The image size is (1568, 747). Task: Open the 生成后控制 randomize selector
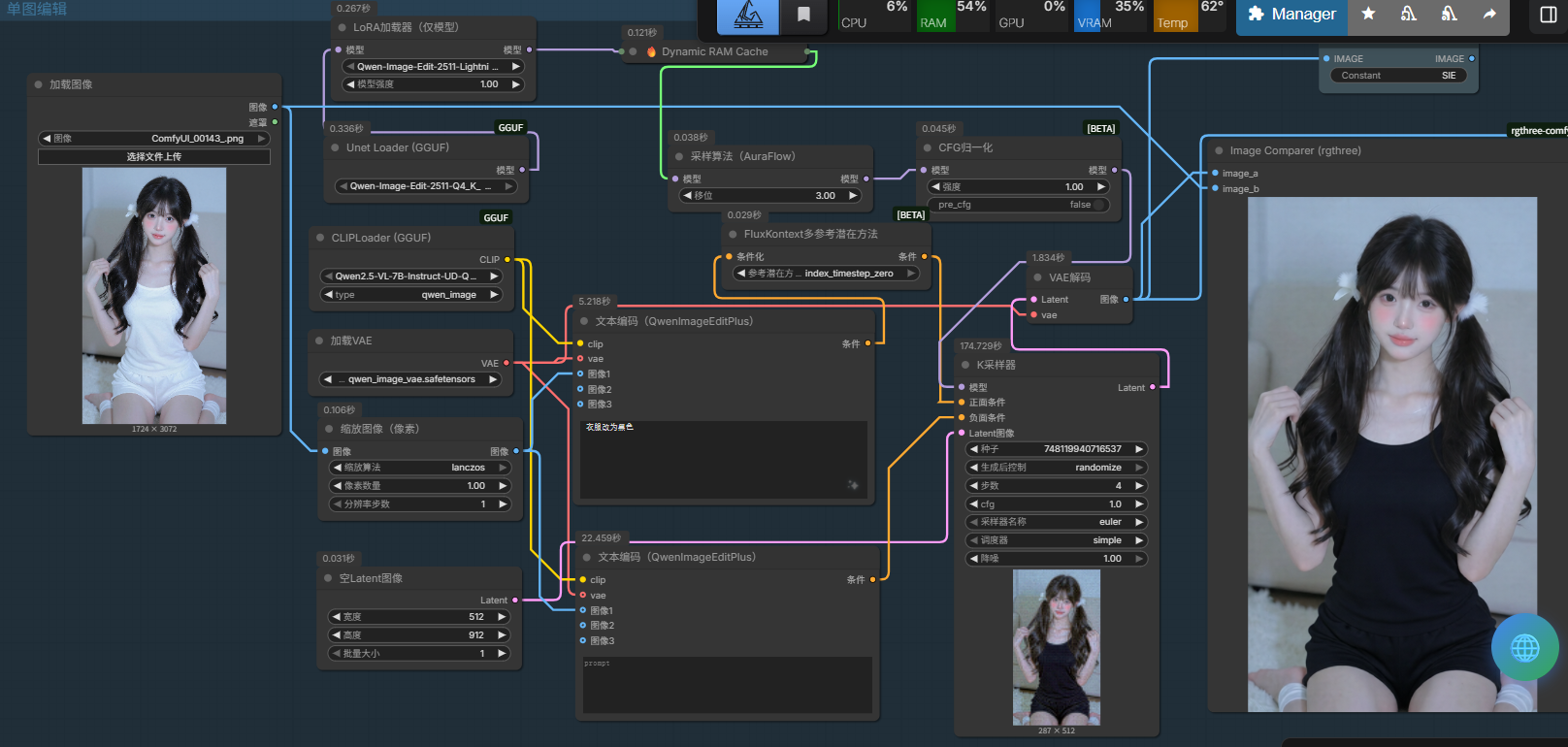1057,468
